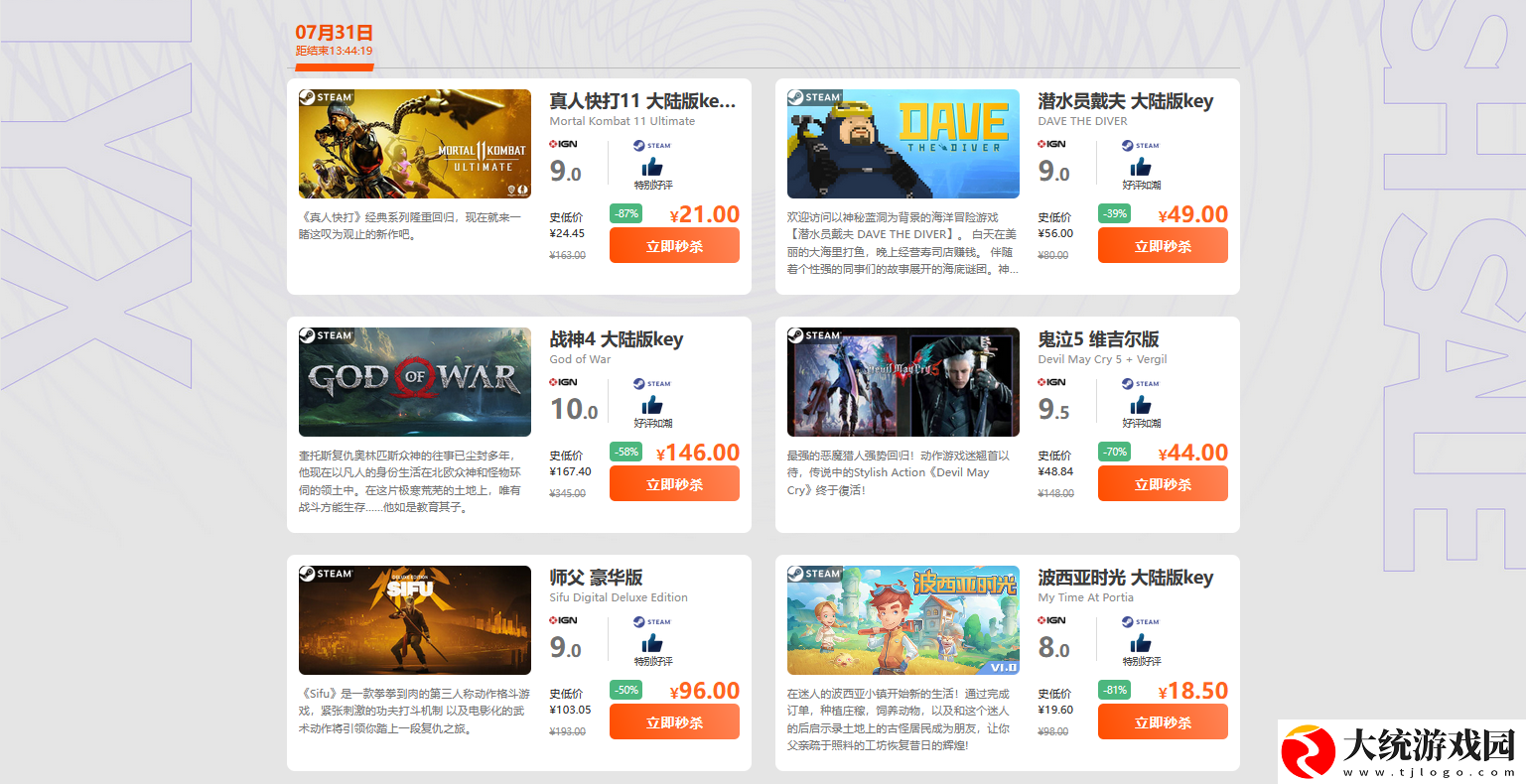1526x784 pixels.
Task: Click the Steam thumbs-up icon for God of War
Action: (x=652, y=405)
